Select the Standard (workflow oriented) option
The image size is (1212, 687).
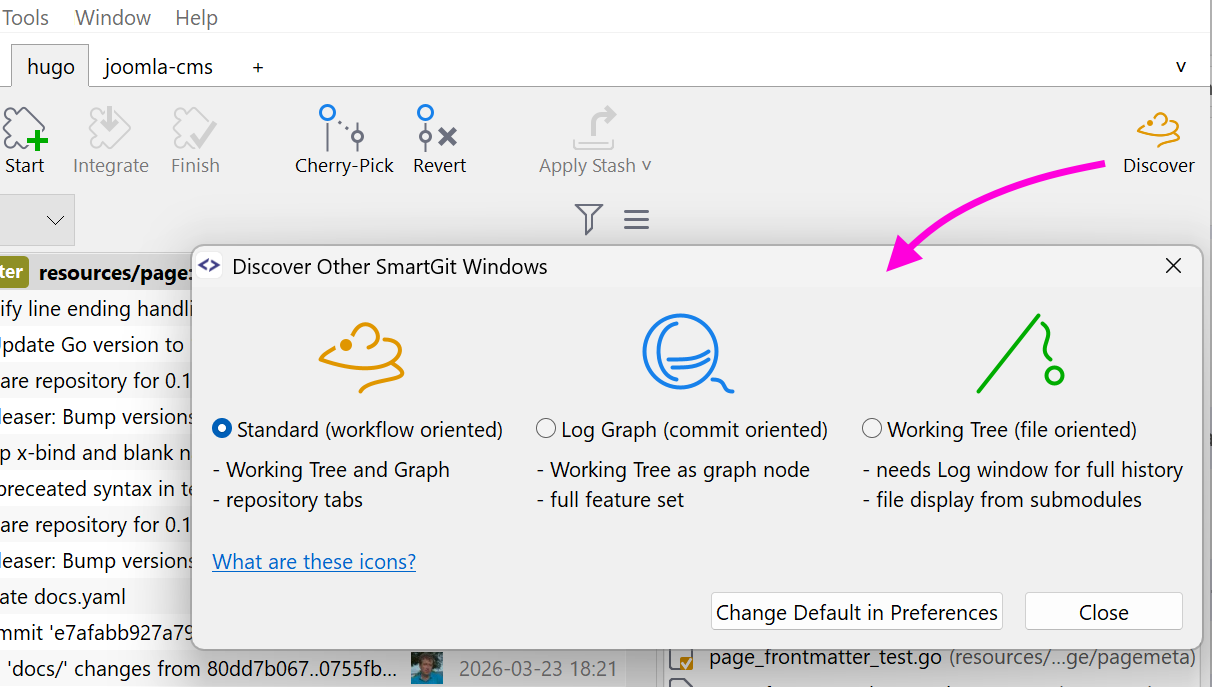coord(221,429)
